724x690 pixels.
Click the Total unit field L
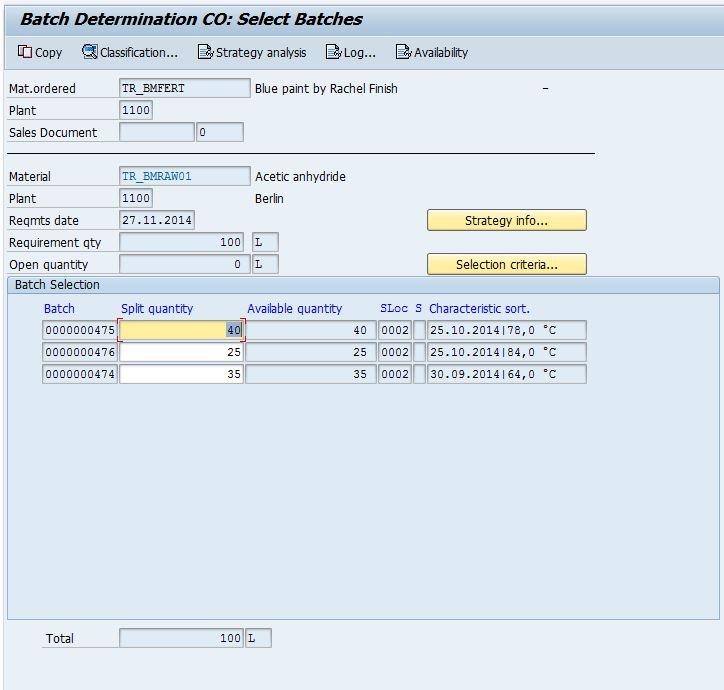[258, 638]
